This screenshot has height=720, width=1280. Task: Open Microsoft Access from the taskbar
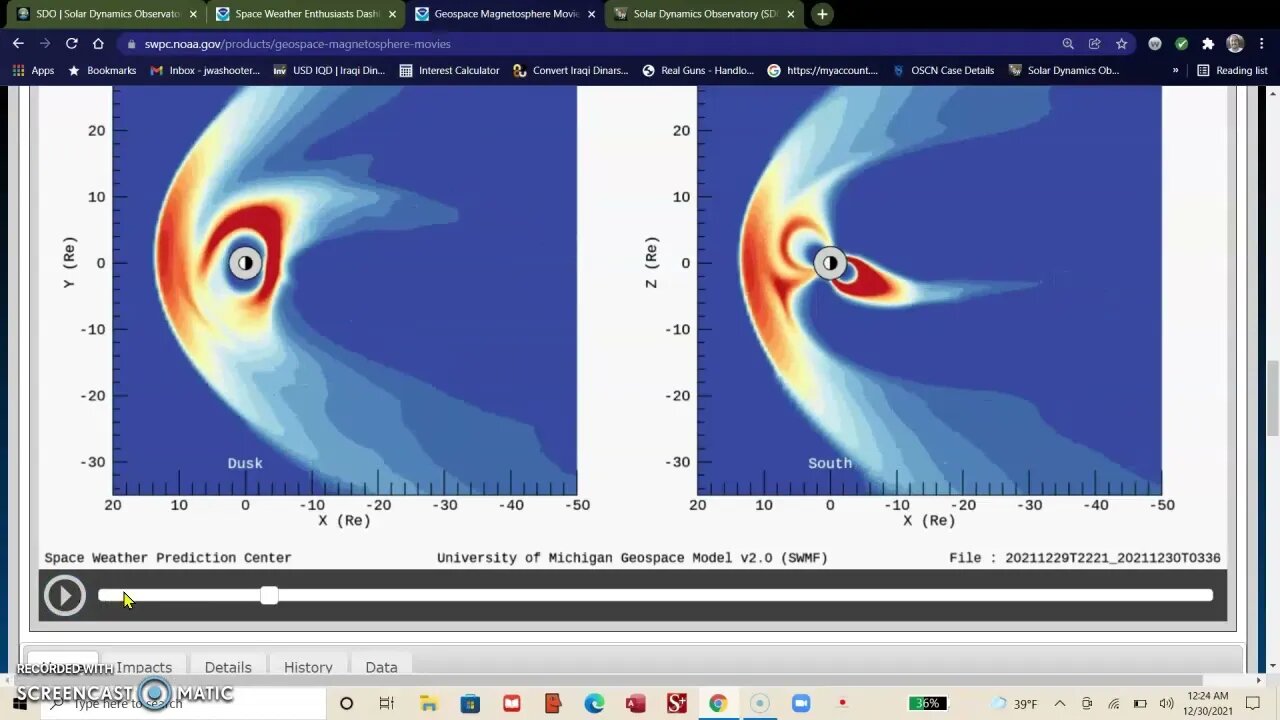(x=635, y=704)
